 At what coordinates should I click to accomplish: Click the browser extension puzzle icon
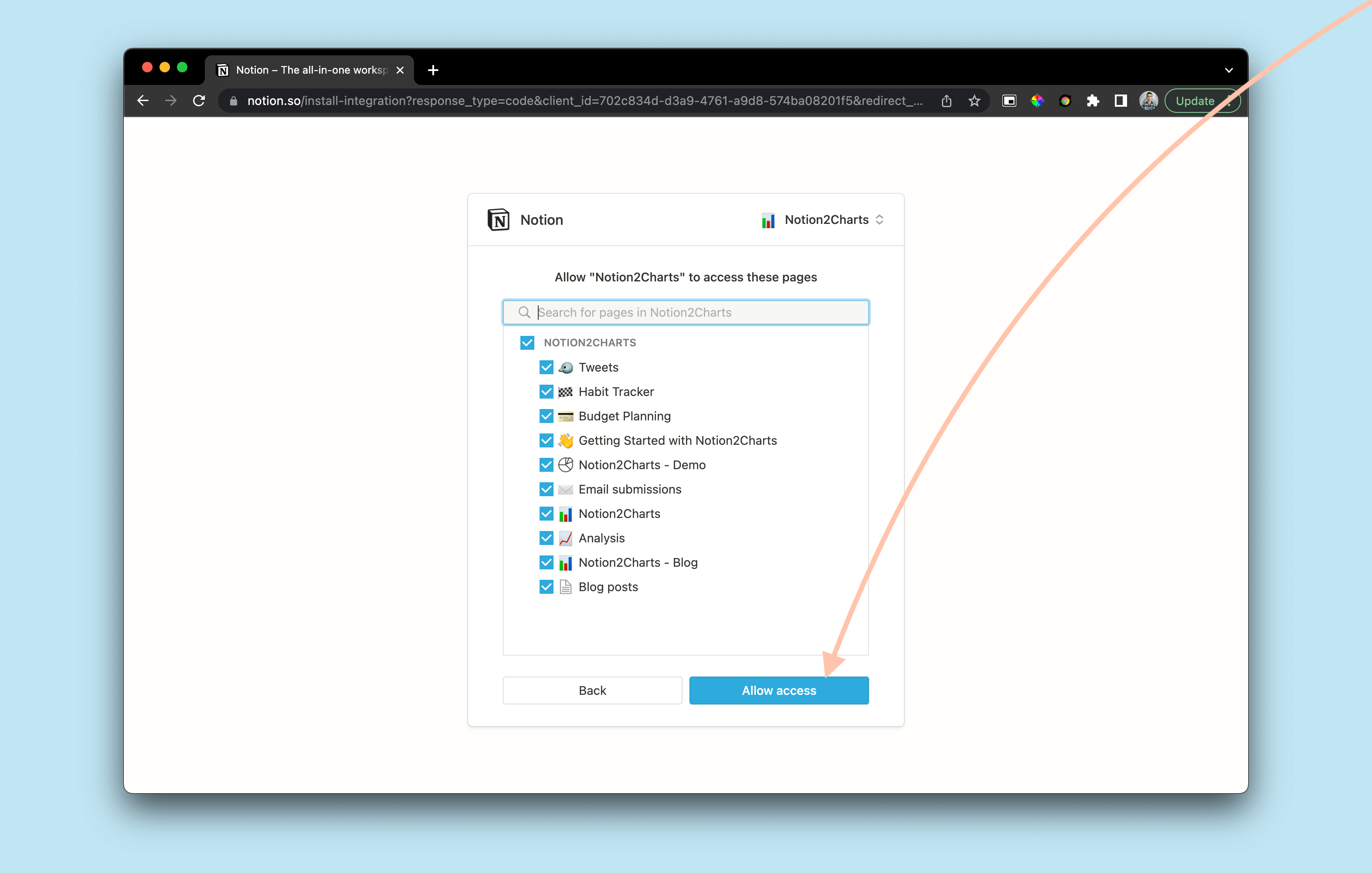(x=1093, y=100)
